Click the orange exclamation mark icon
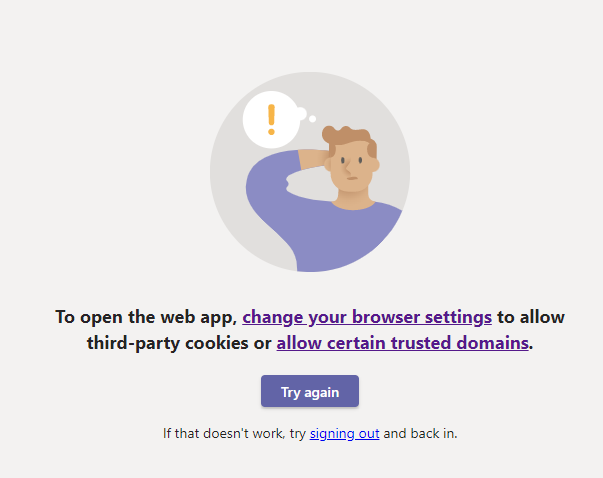603x478 pixels. 272,119
